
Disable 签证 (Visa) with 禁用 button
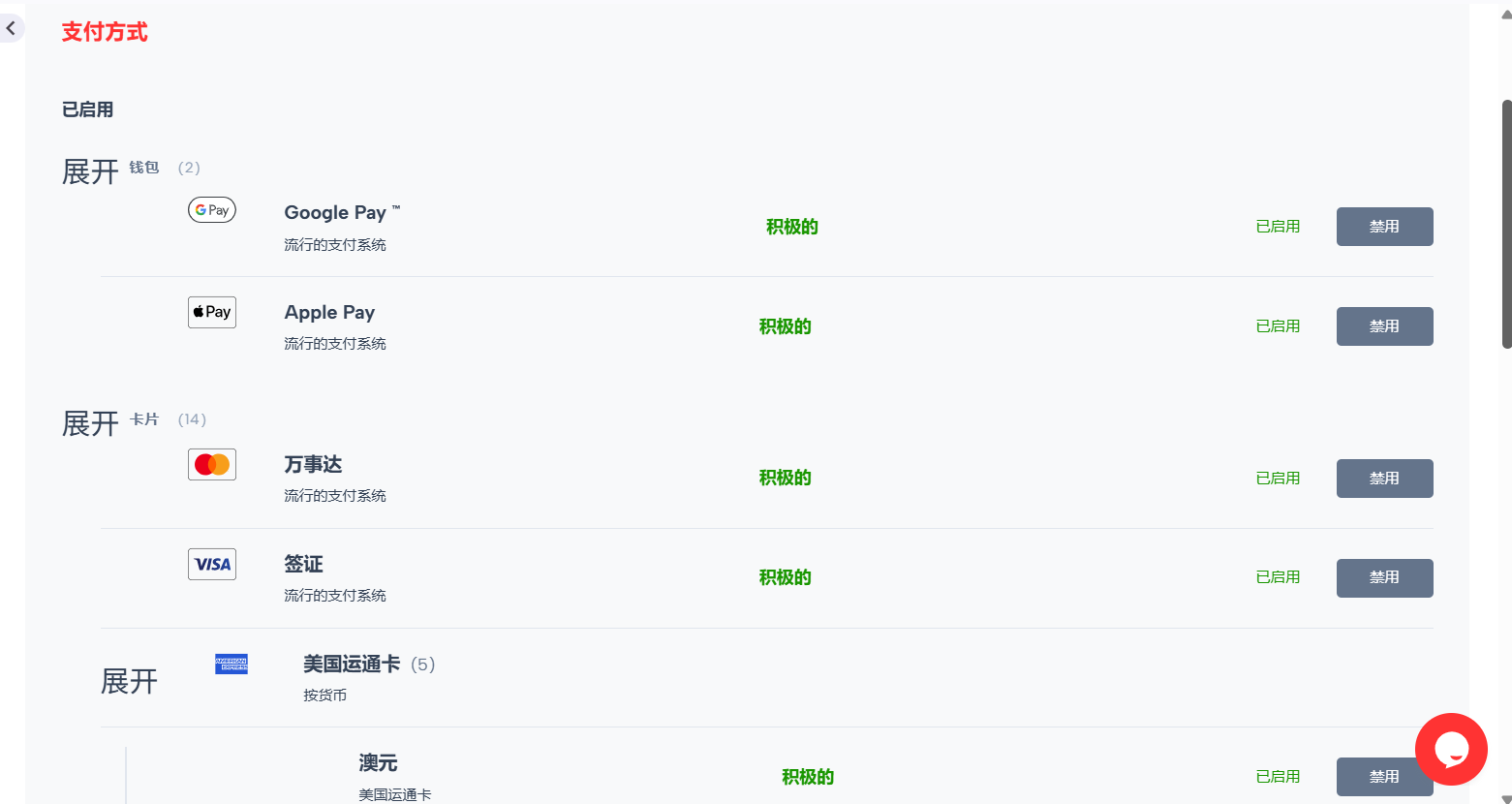click(1385, 578)
